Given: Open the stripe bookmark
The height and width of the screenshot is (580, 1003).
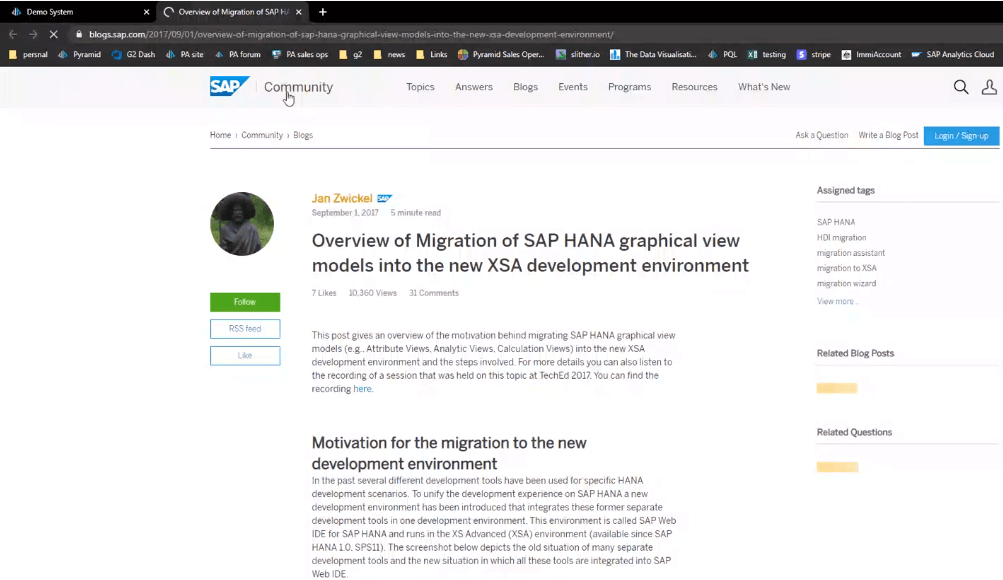Looking at the screenshot, I should (x=814, y=54).
